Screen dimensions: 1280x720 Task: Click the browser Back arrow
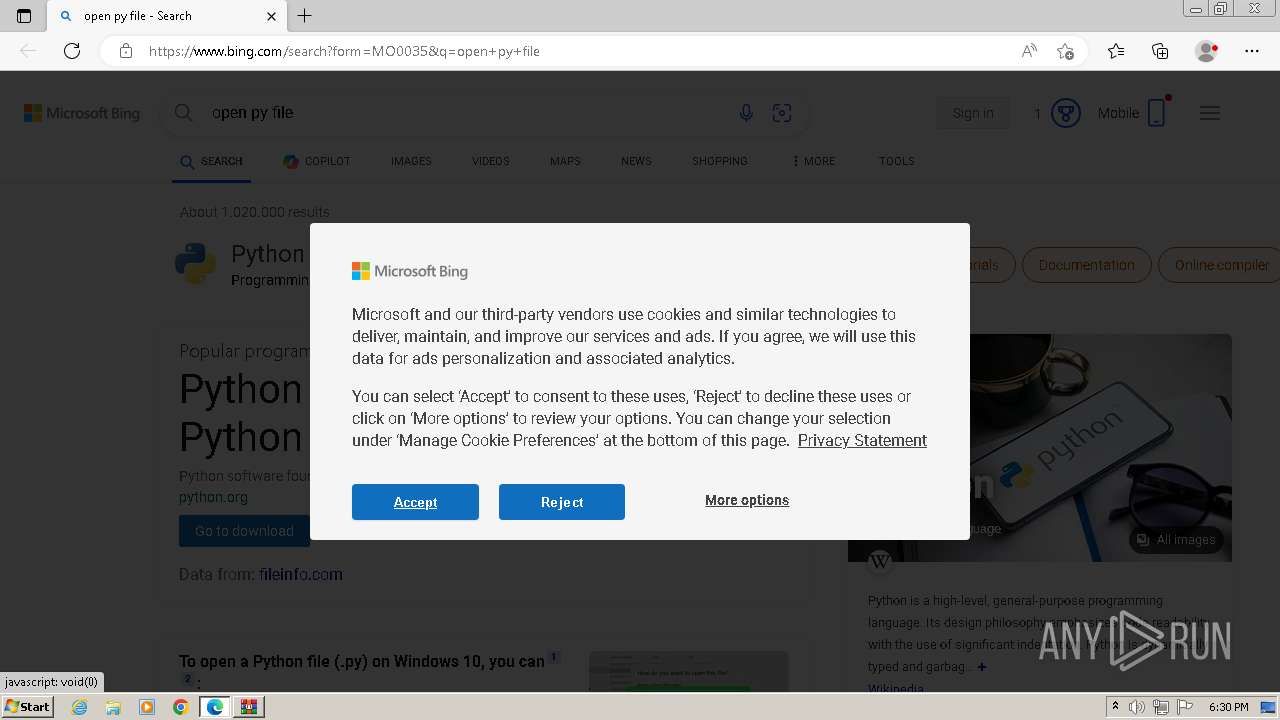(28, 51)
